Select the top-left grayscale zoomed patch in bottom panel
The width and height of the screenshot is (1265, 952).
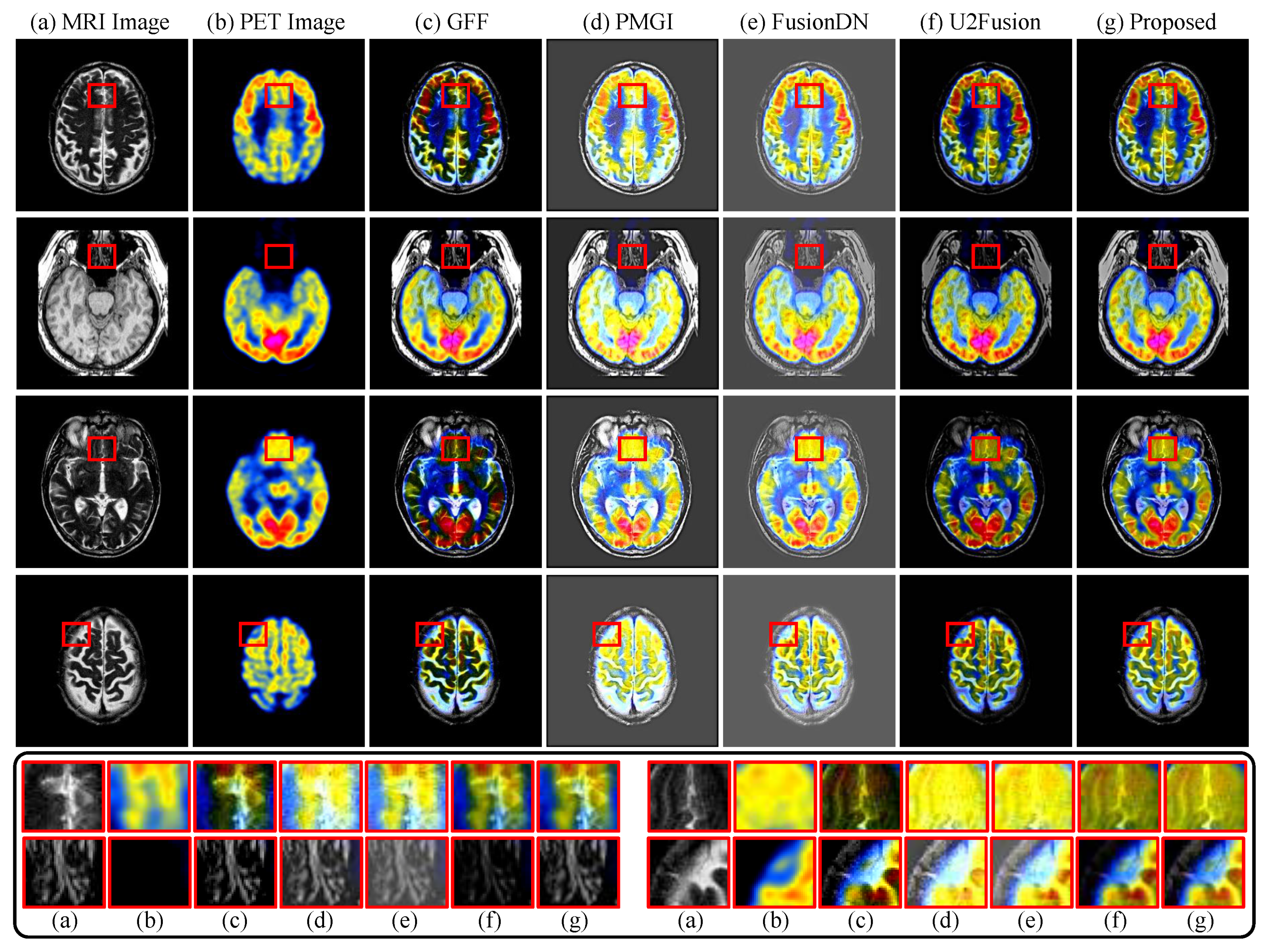[63, 796]
